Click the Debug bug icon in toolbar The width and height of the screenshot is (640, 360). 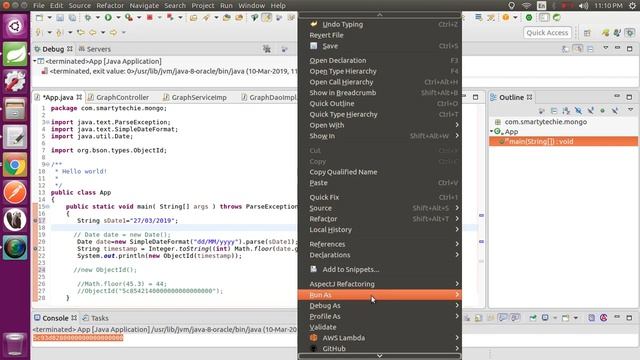(x=88, y=18)
